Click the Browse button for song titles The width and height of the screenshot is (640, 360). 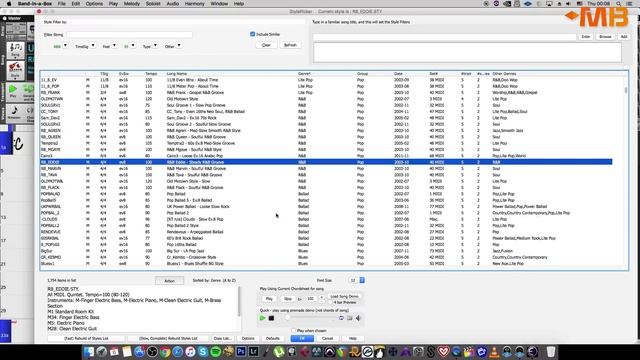605,37
